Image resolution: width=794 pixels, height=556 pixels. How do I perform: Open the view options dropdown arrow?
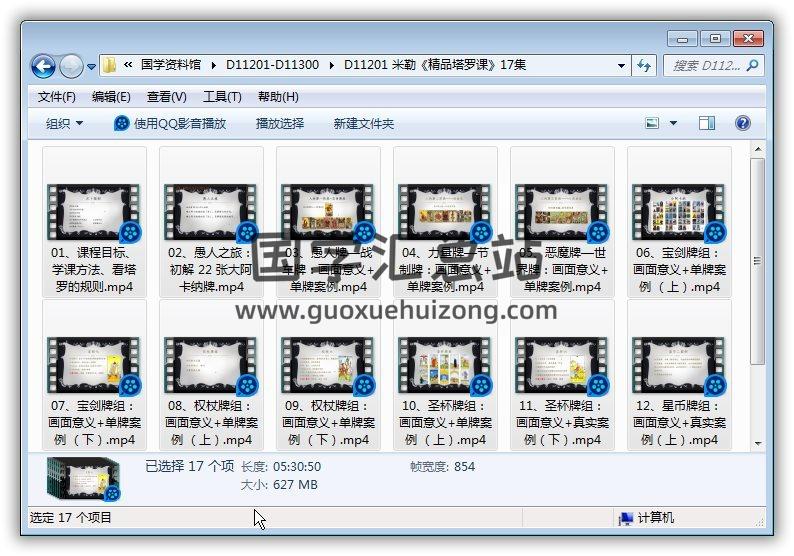673,123
